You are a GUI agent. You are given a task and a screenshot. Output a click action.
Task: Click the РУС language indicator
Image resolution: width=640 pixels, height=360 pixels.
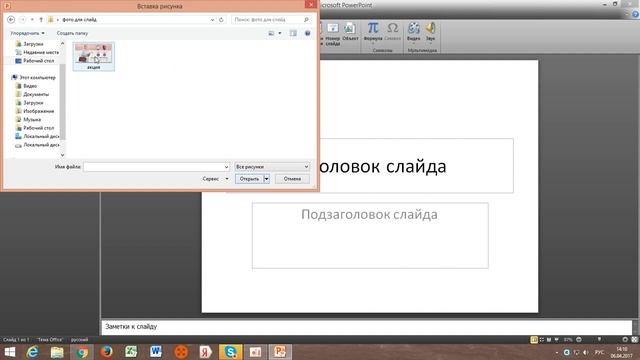(599, 352)
